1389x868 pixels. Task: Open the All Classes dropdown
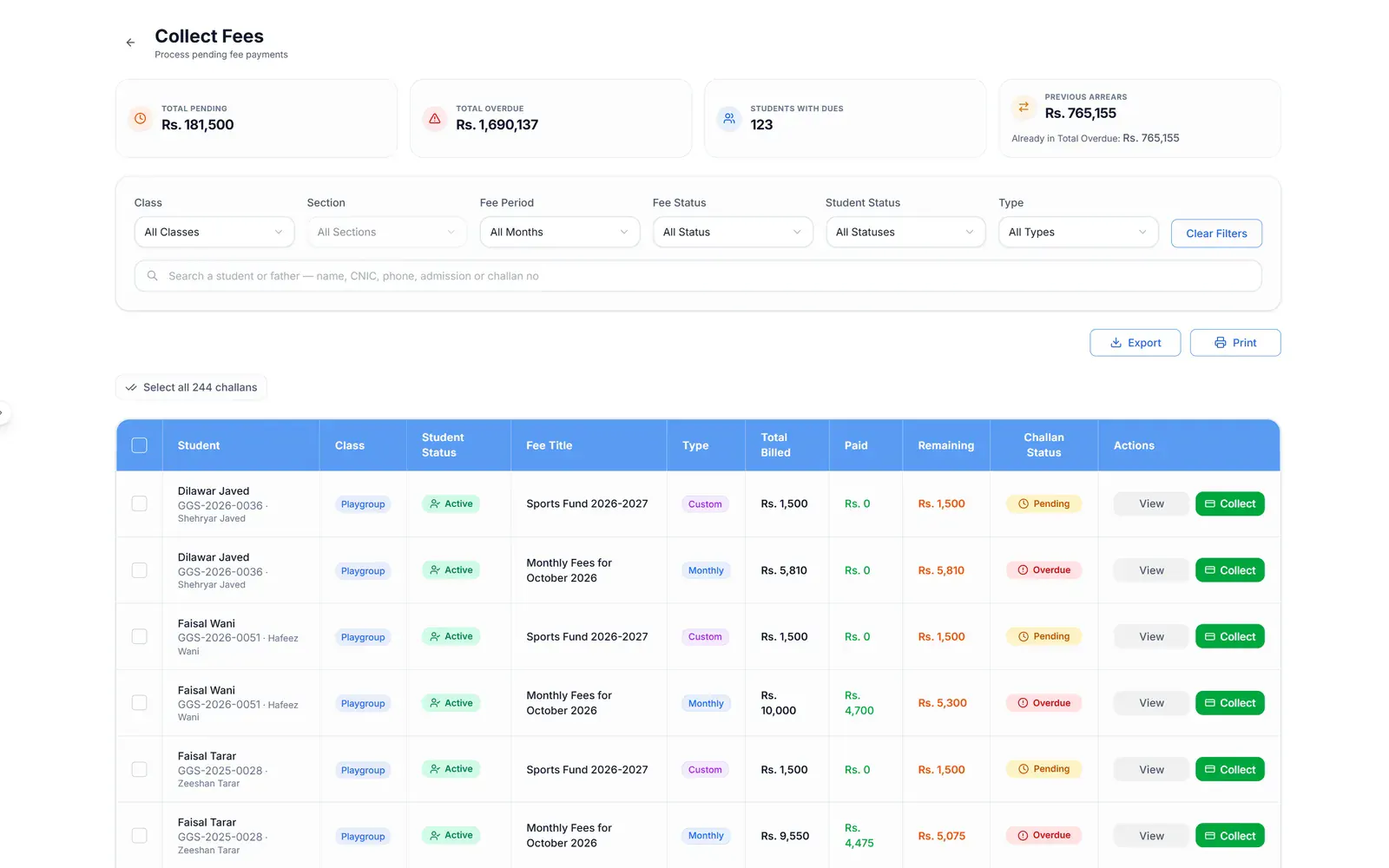pyautogui.click(x=214, y=232)
